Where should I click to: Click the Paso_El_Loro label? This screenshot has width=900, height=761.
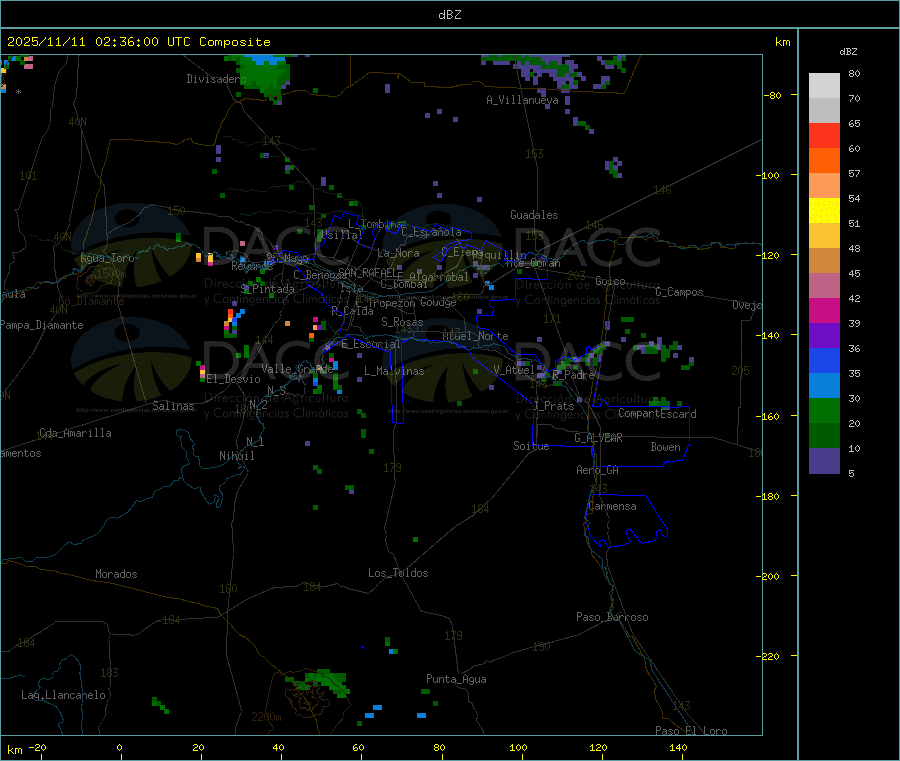point(691,731)
